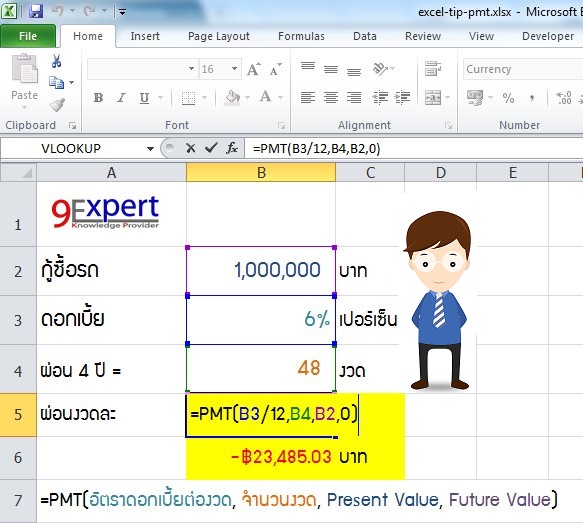Cancel formula entry with the X icon
The height and width of the screenshot is (523, 583).
(x=190, y=148)
